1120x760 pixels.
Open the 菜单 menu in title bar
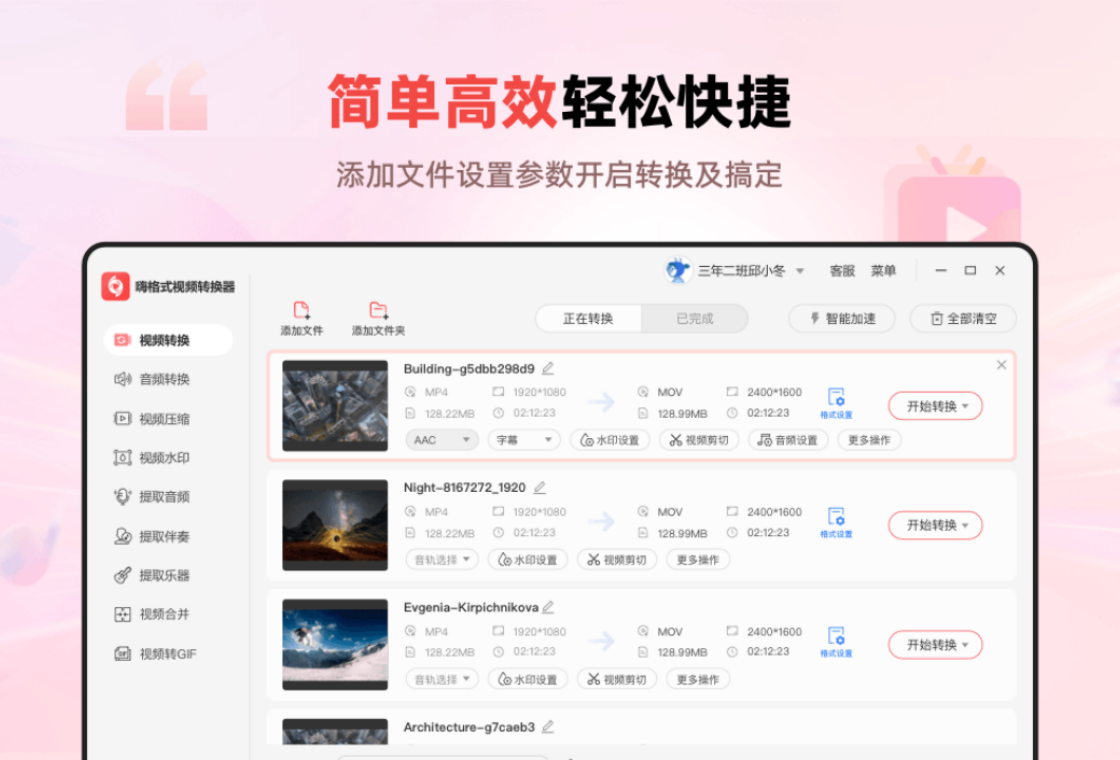(x=883, y=271)
